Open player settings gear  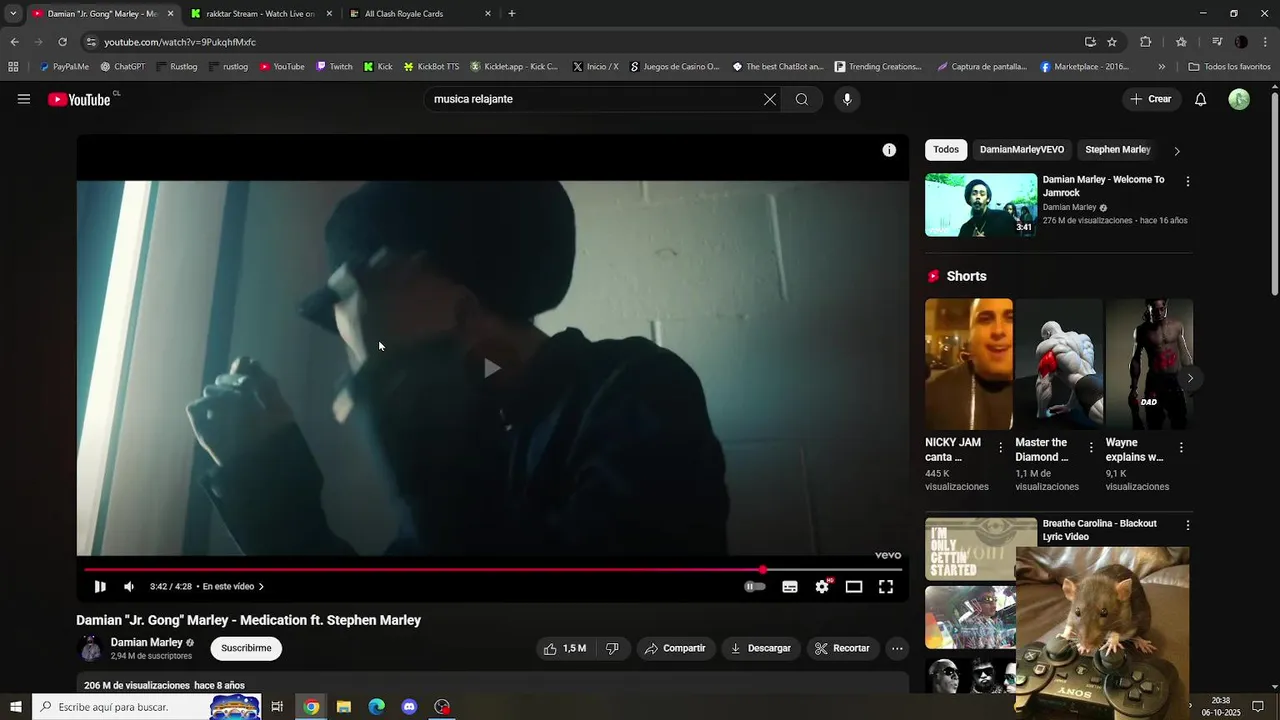pyautogui.click(x=822, y=587)
